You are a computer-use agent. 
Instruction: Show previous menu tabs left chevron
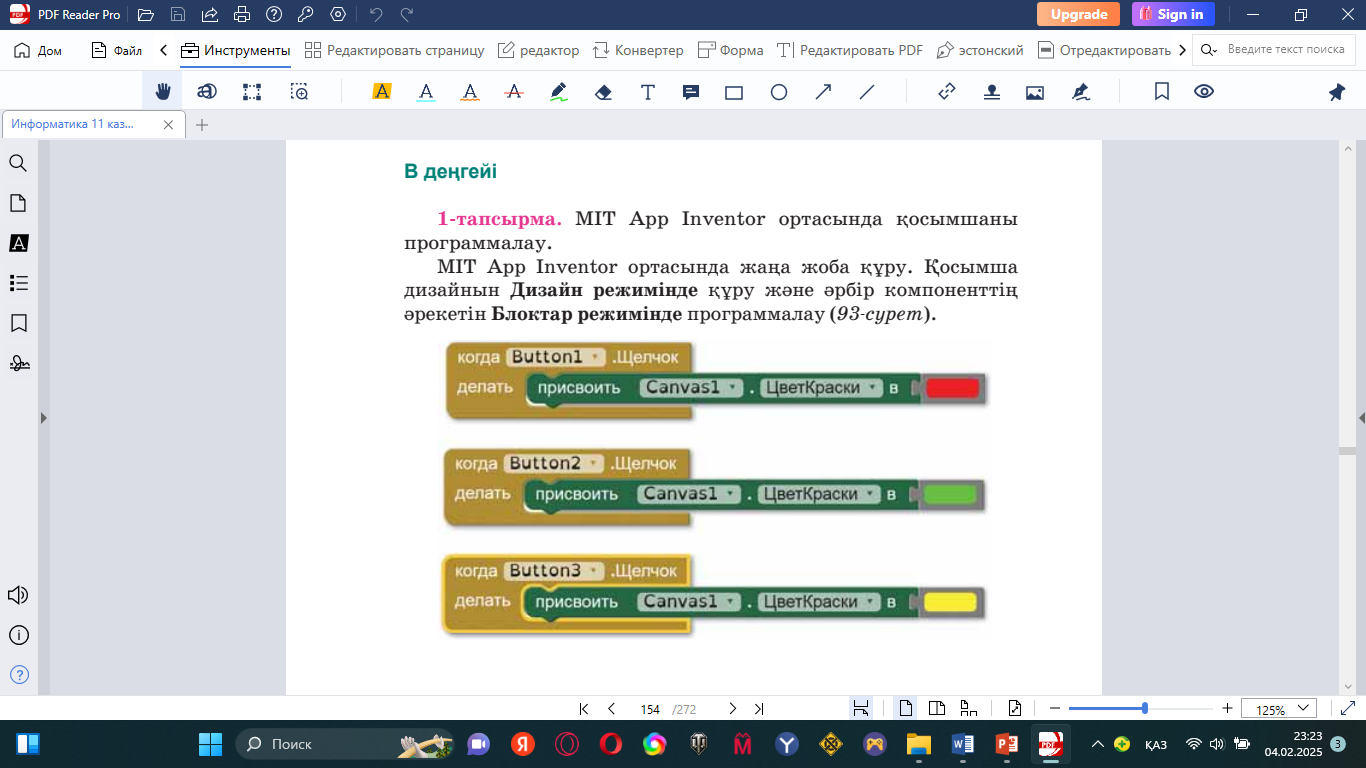163,49
